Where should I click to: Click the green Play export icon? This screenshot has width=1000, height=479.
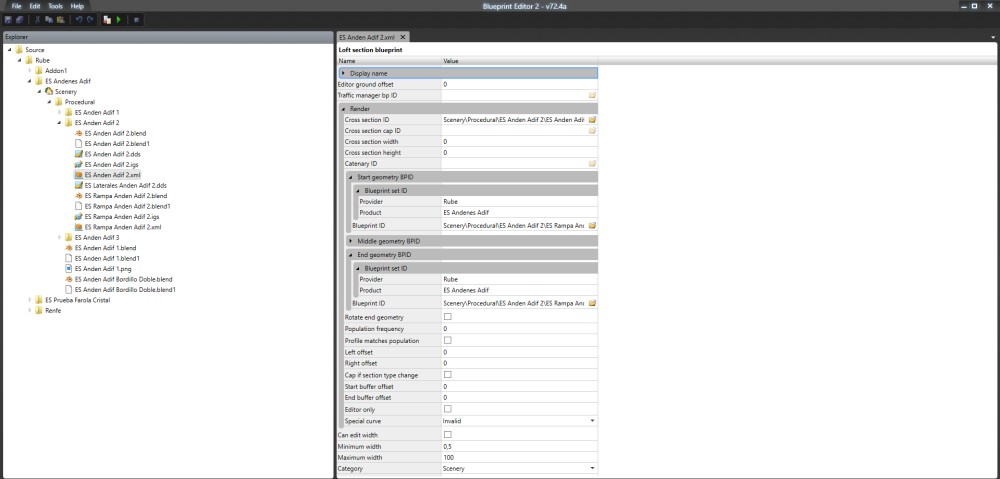coord(119,19)
